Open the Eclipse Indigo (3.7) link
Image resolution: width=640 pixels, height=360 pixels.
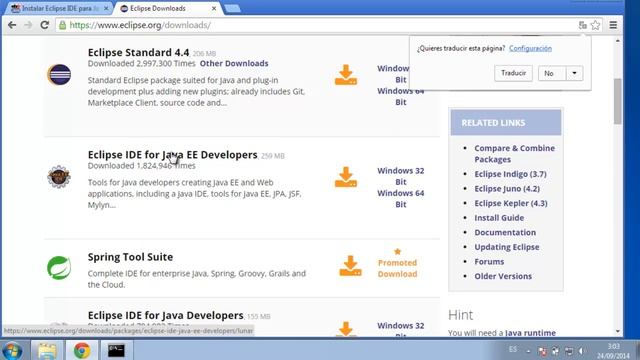point(510,174)
